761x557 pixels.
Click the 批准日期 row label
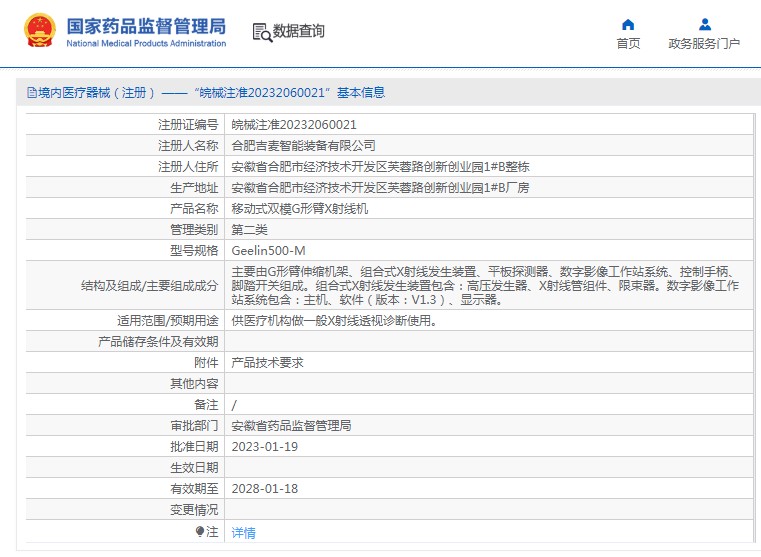tap(194, 446)
